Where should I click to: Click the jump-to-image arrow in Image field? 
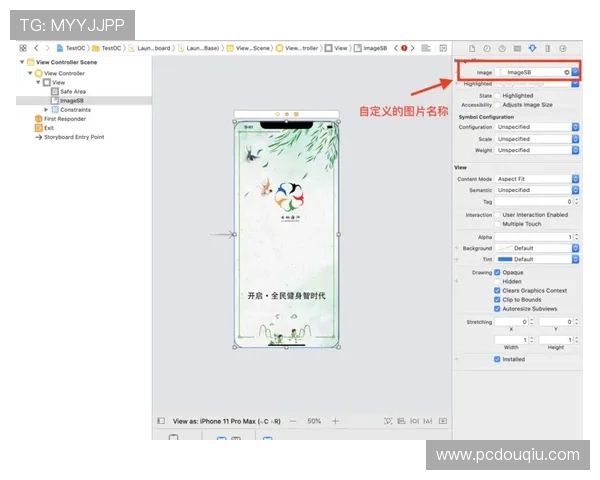[x=567, y=72]
